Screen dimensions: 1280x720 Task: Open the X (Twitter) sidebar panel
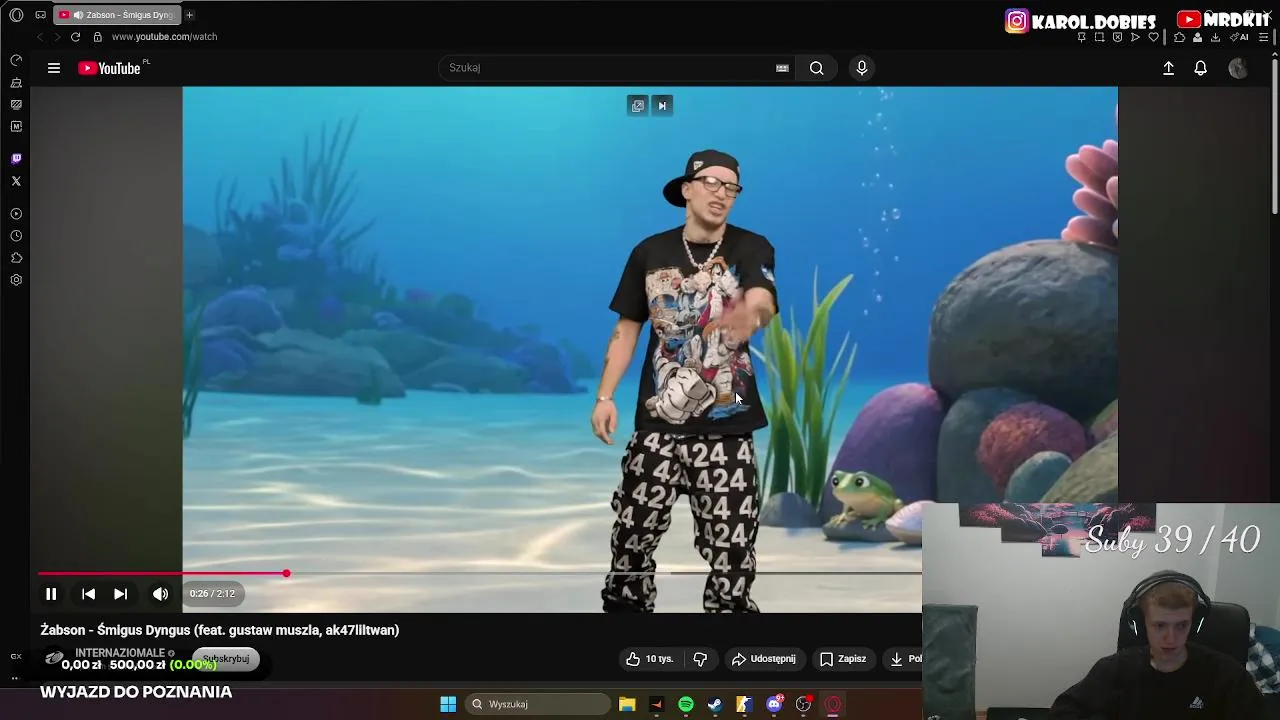(16, 181)
